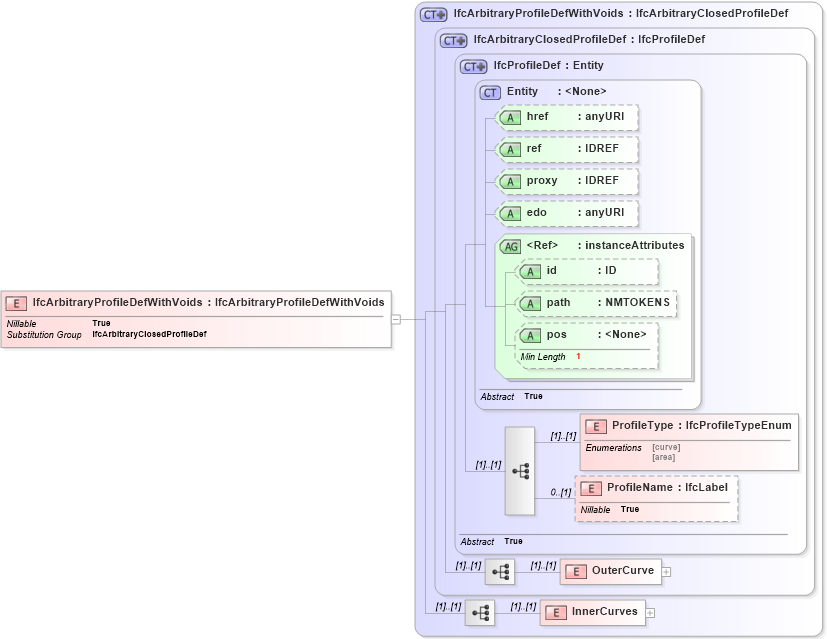The height and width of the screenshot is (639, 827).
Task: Click the sequence compositor icon inside IfcProfileDef
Action: 520,470
